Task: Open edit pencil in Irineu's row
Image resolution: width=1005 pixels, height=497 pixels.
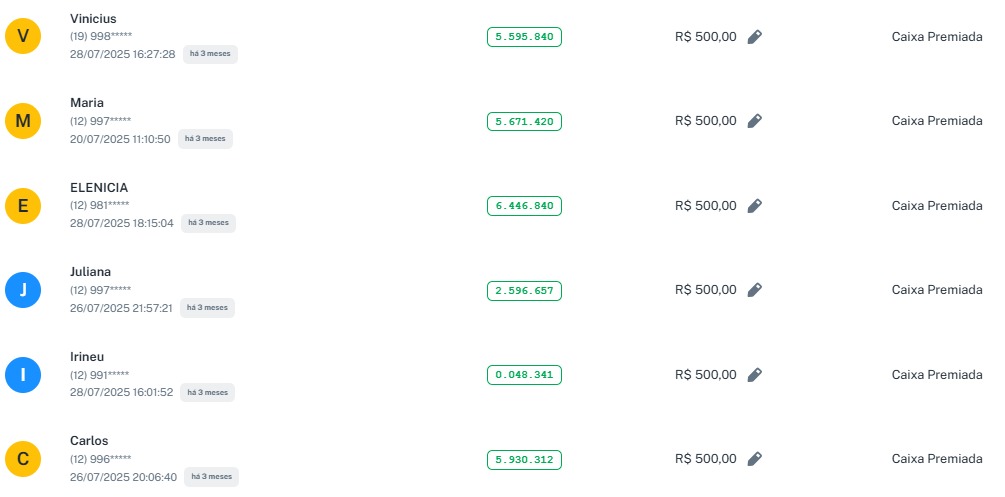Action: (x=755, y=375)
